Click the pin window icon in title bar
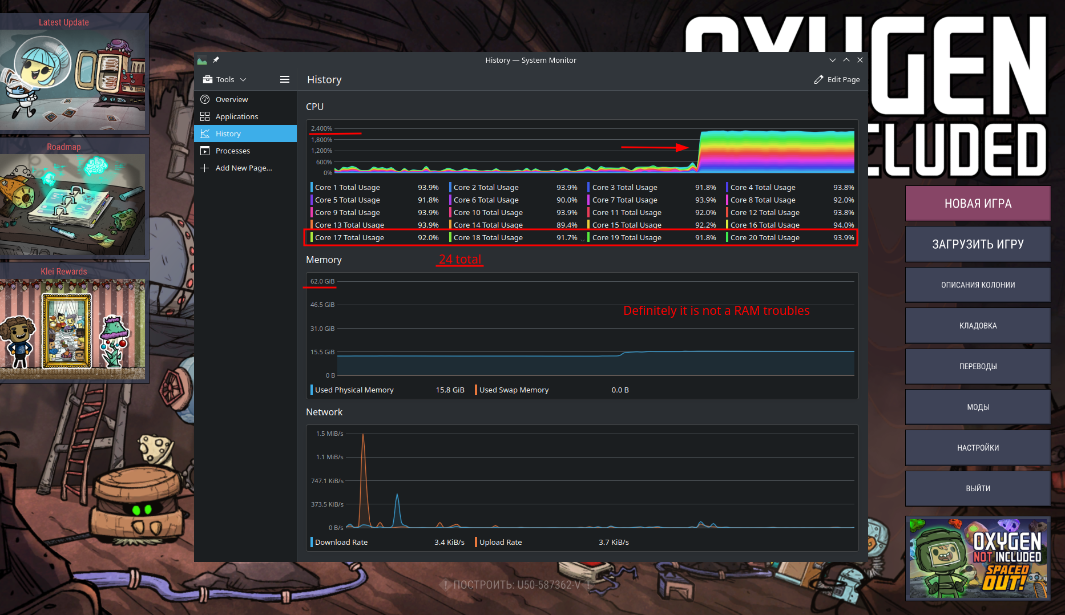This screenshot has width=1065, height=615. [215, 60]
